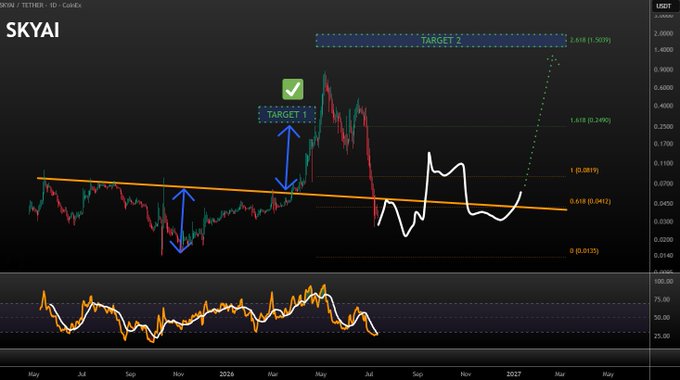Screen dimensions: 680x380
Task: Select the TARGET 2 zone box
Action: pyautogui.click(x=441, y=40)
